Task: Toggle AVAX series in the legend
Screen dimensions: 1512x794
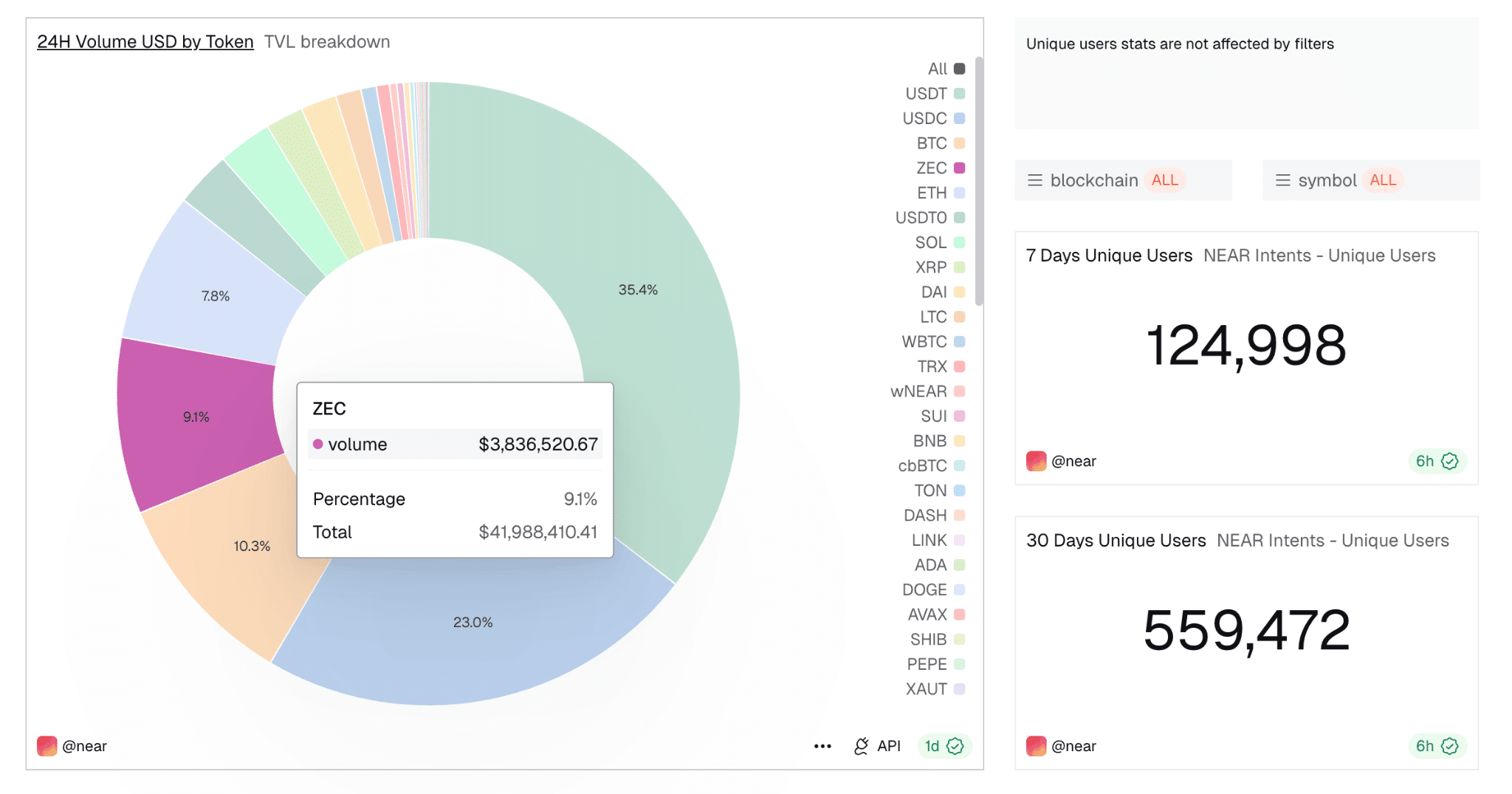Action: pyautogui.click(x=937, y=615)
